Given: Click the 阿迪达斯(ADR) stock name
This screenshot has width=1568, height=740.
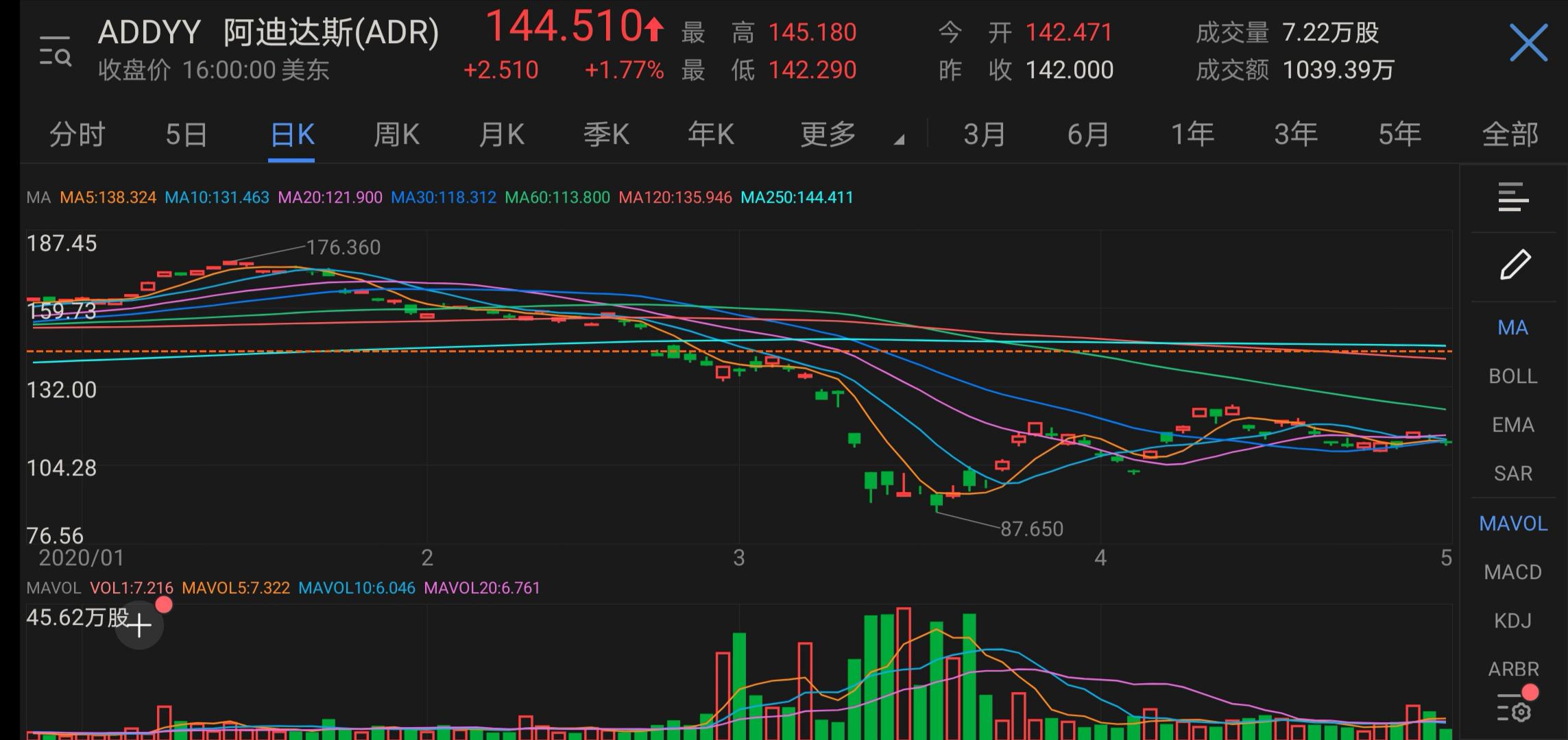Looking at the screenshot, I should pyautogui.click(x=331, y=32).
